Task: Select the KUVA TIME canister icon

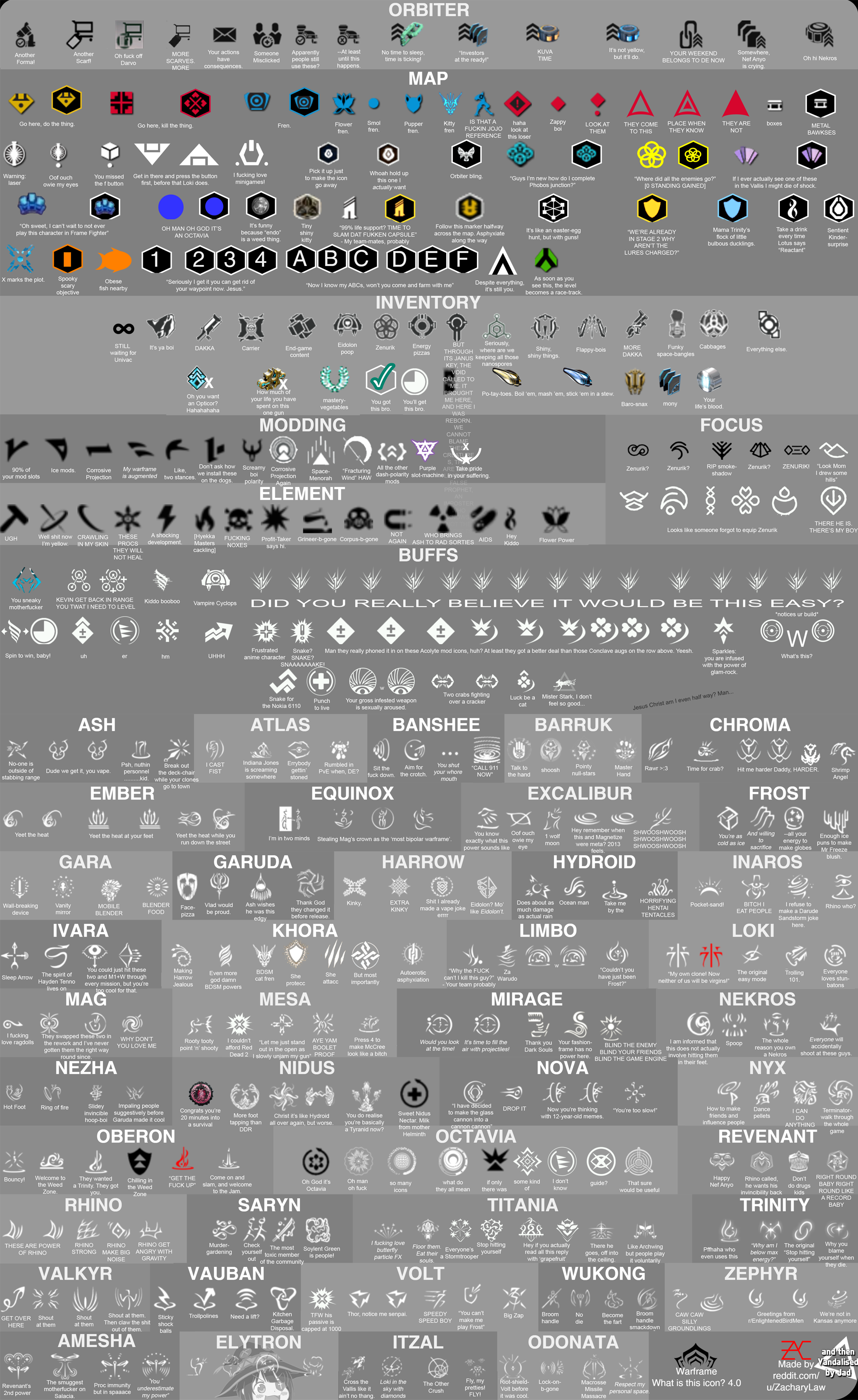Action: coord(543,33)
